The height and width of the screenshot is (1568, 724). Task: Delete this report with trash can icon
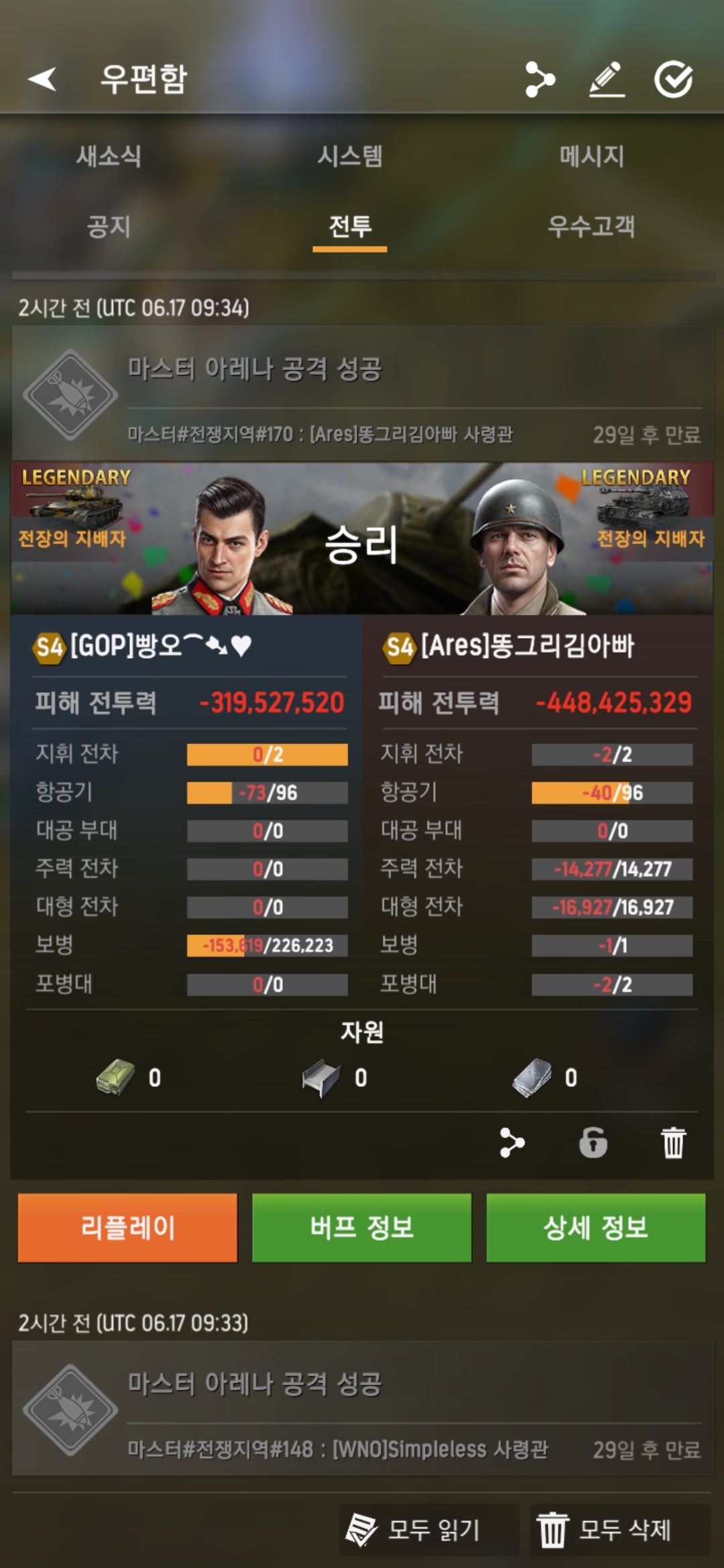[x=674, y=1142]
